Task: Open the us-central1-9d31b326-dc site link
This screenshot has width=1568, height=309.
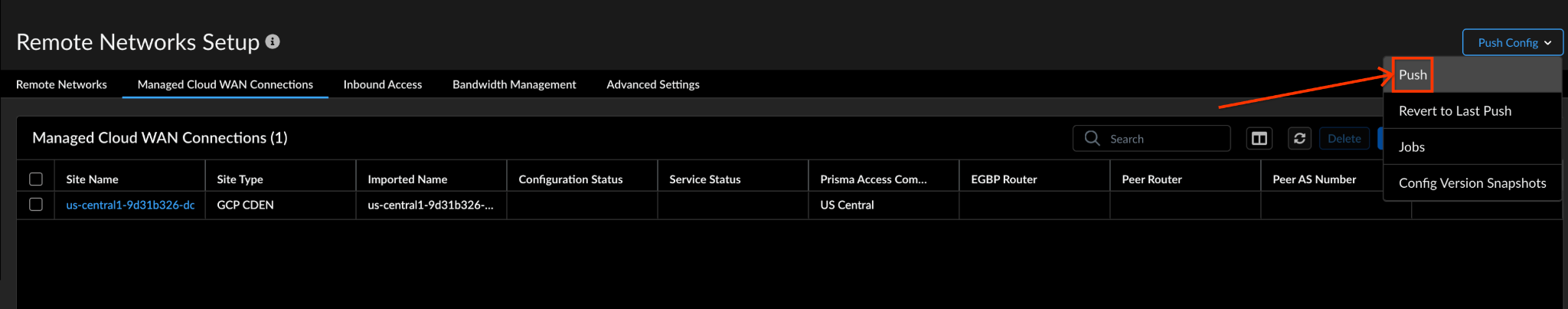Action: coord(130,205)
